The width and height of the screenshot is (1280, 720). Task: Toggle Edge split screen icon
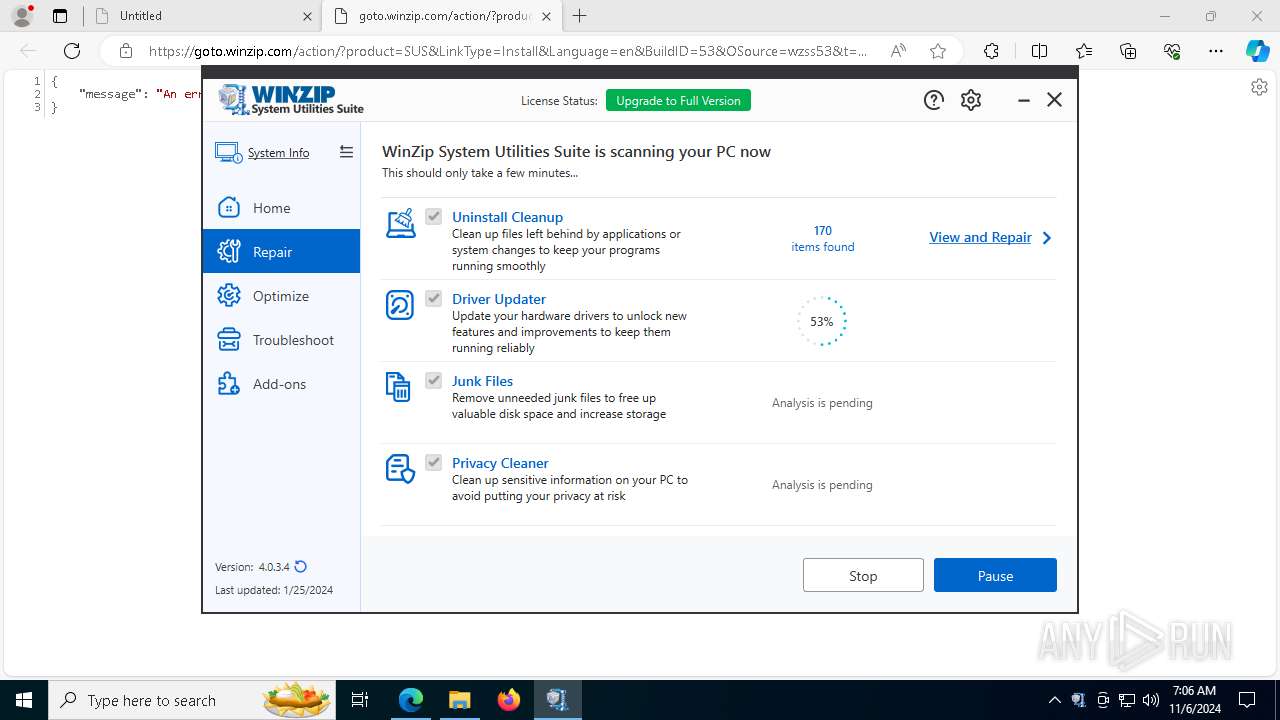click(x=1039, y=51)
